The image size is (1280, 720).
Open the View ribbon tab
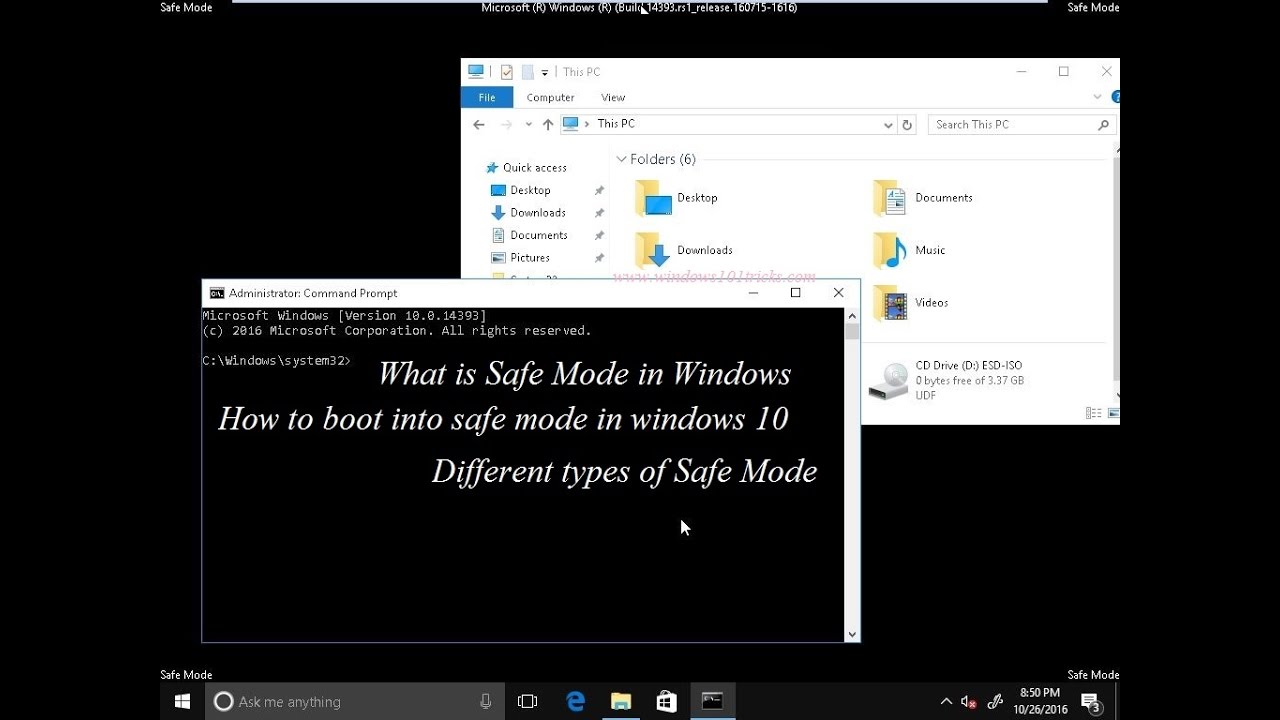point(613,97)
